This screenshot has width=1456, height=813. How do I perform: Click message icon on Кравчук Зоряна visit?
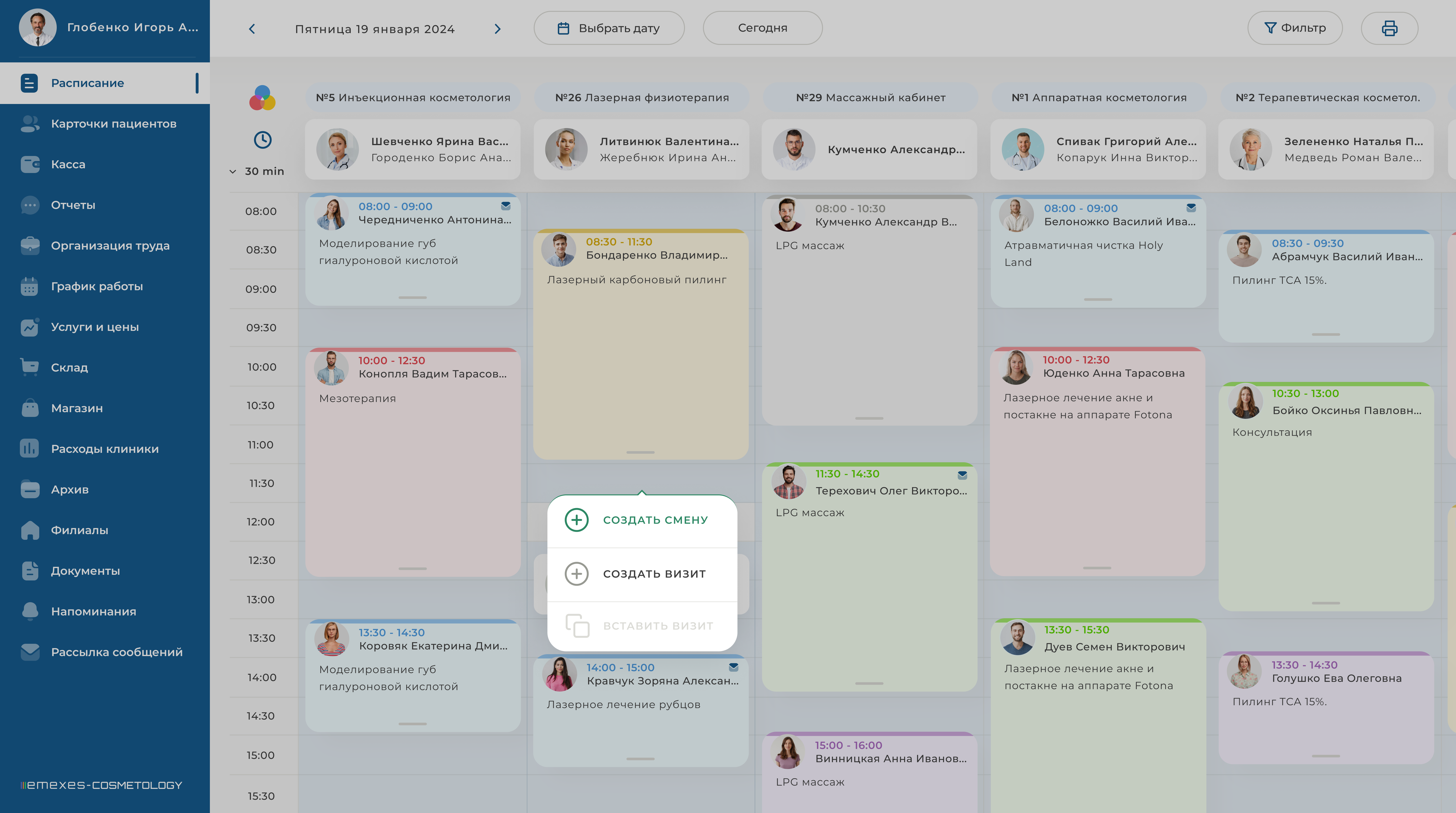tap(734, 667)
